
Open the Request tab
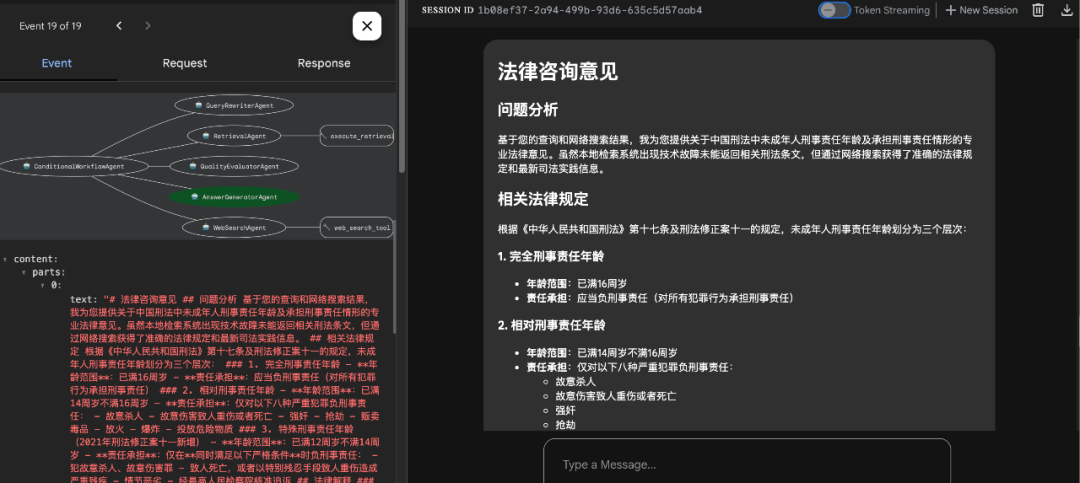pyautogui.click(x=185, y=63)
